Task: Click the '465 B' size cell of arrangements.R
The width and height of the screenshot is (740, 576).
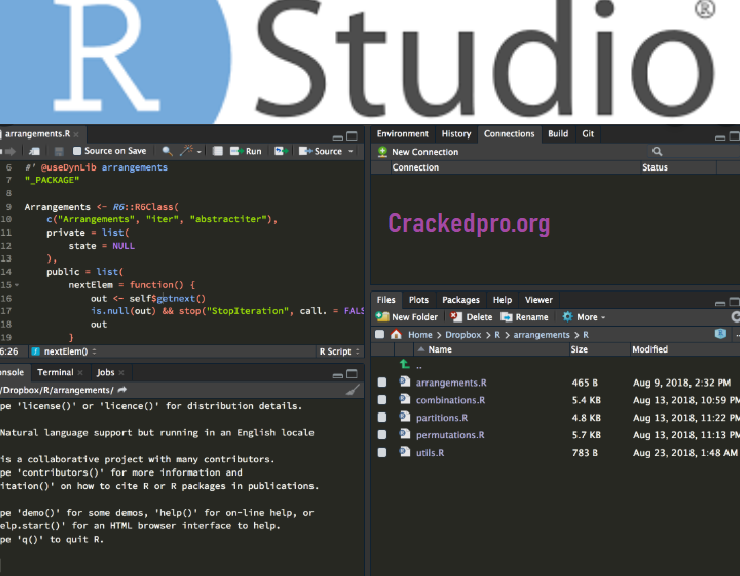Action: point(584,382)
